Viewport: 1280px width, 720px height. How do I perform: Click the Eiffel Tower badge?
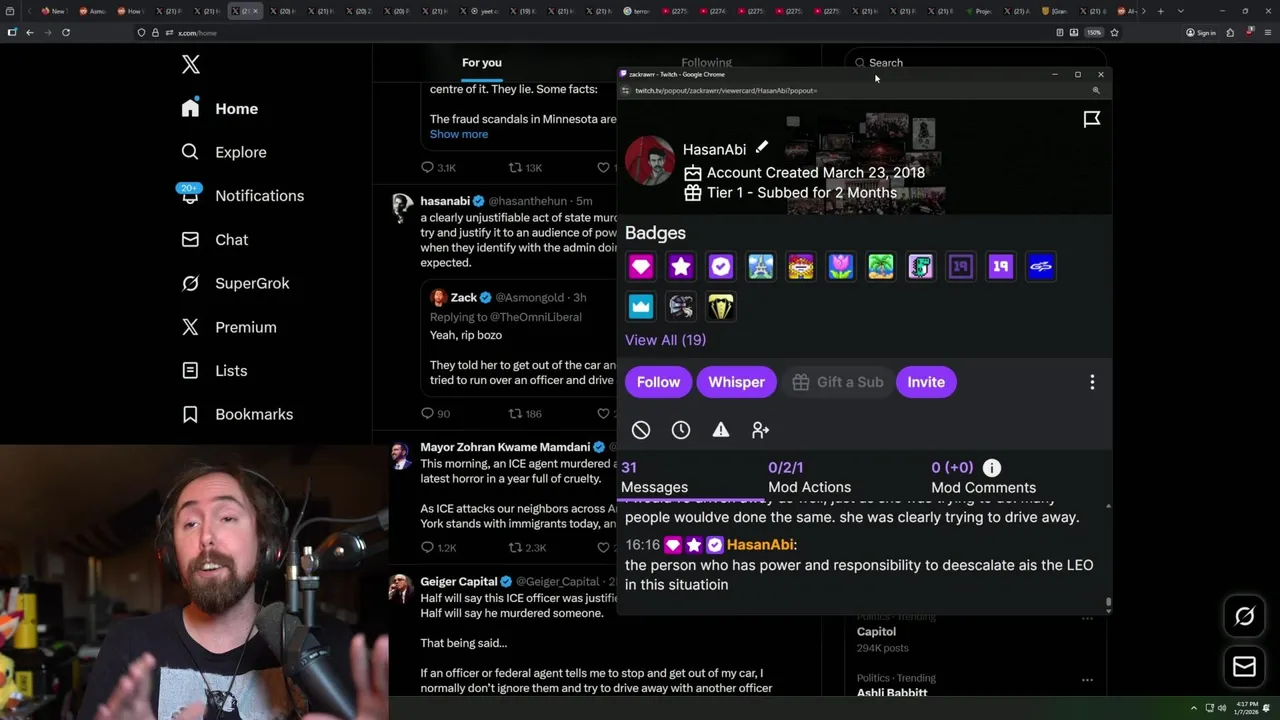click(x=761, y=267)
